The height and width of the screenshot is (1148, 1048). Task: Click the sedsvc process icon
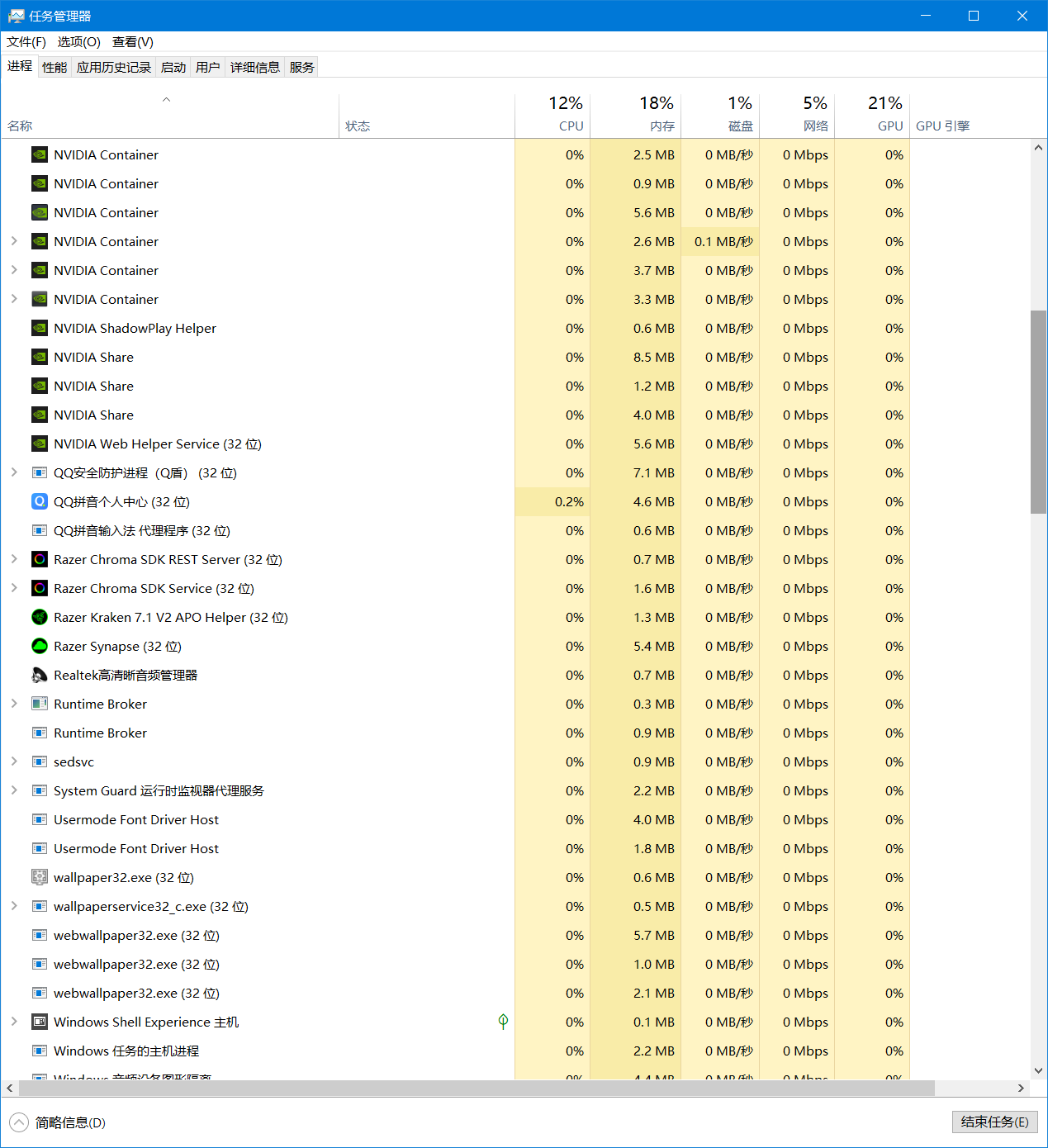coord(40,761)
